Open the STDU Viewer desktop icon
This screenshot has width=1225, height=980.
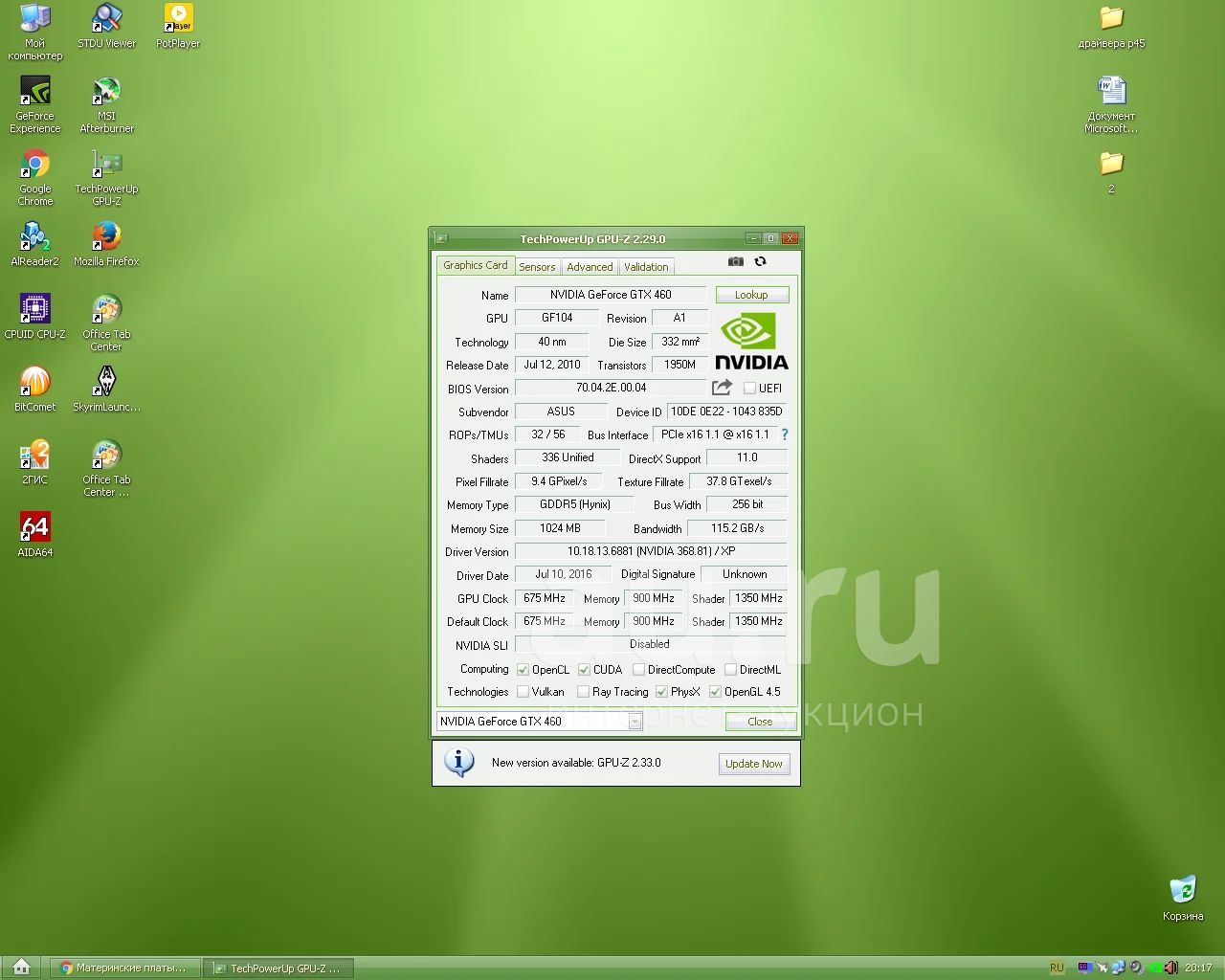click(106, 26)
